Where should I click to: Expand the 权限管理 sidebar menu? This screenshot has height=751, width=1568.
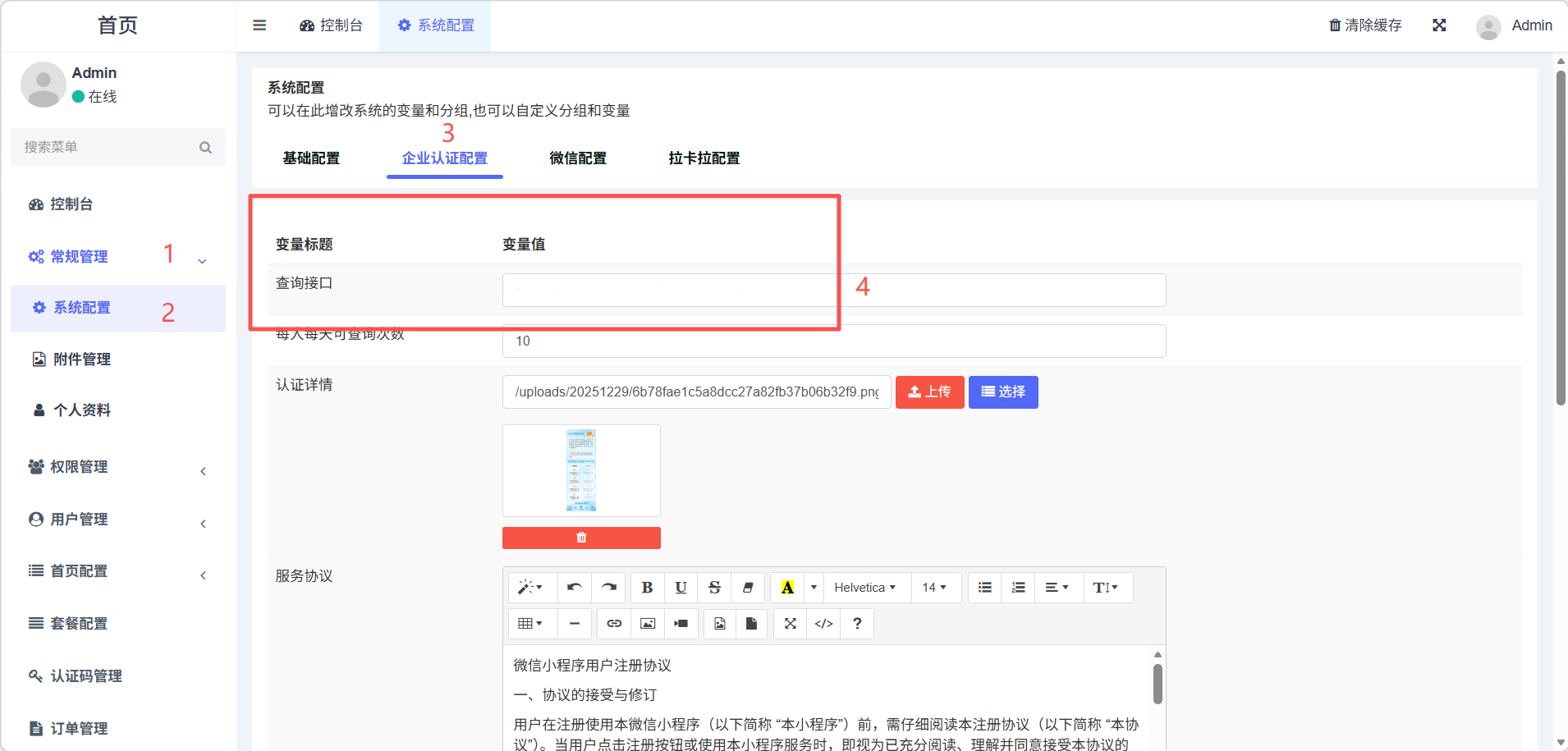(x=117, y=467)
